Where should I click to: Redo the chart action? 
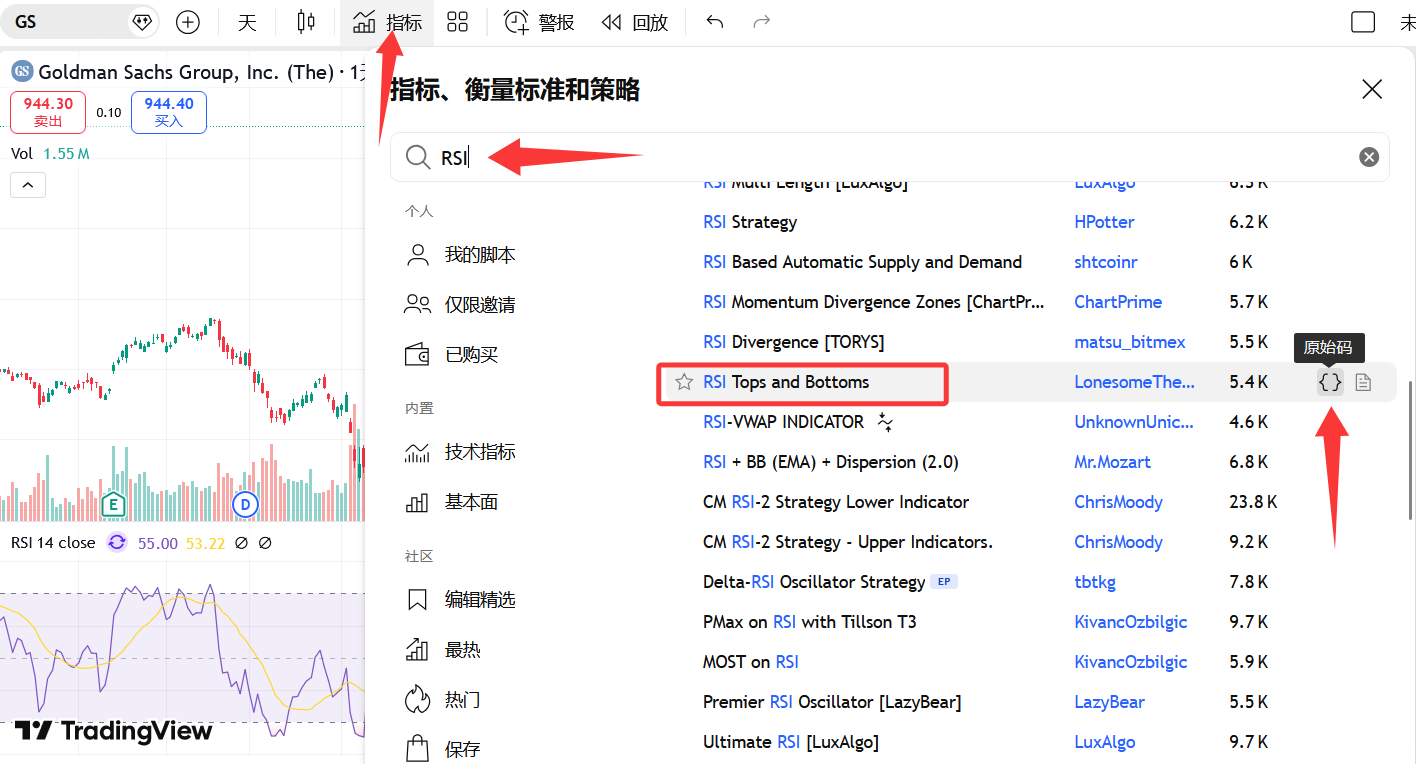tap(762, 22)
